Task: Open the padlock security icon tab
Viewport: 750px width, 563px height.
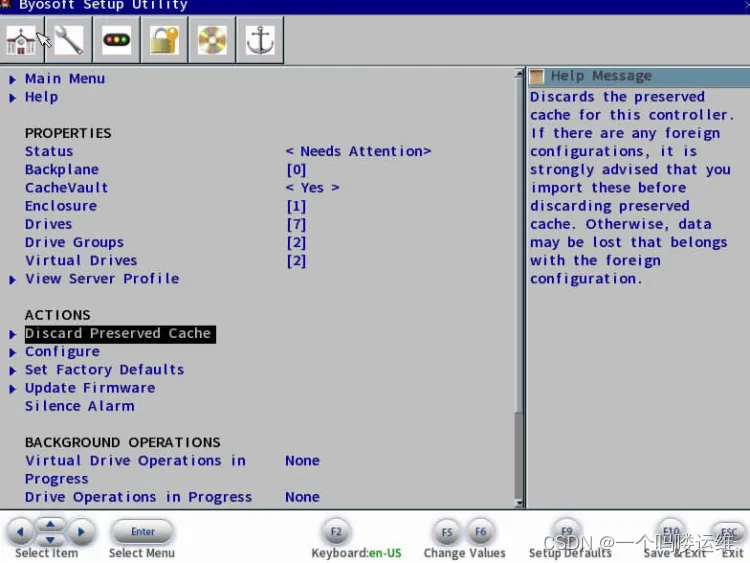Action: pos(165,40)
